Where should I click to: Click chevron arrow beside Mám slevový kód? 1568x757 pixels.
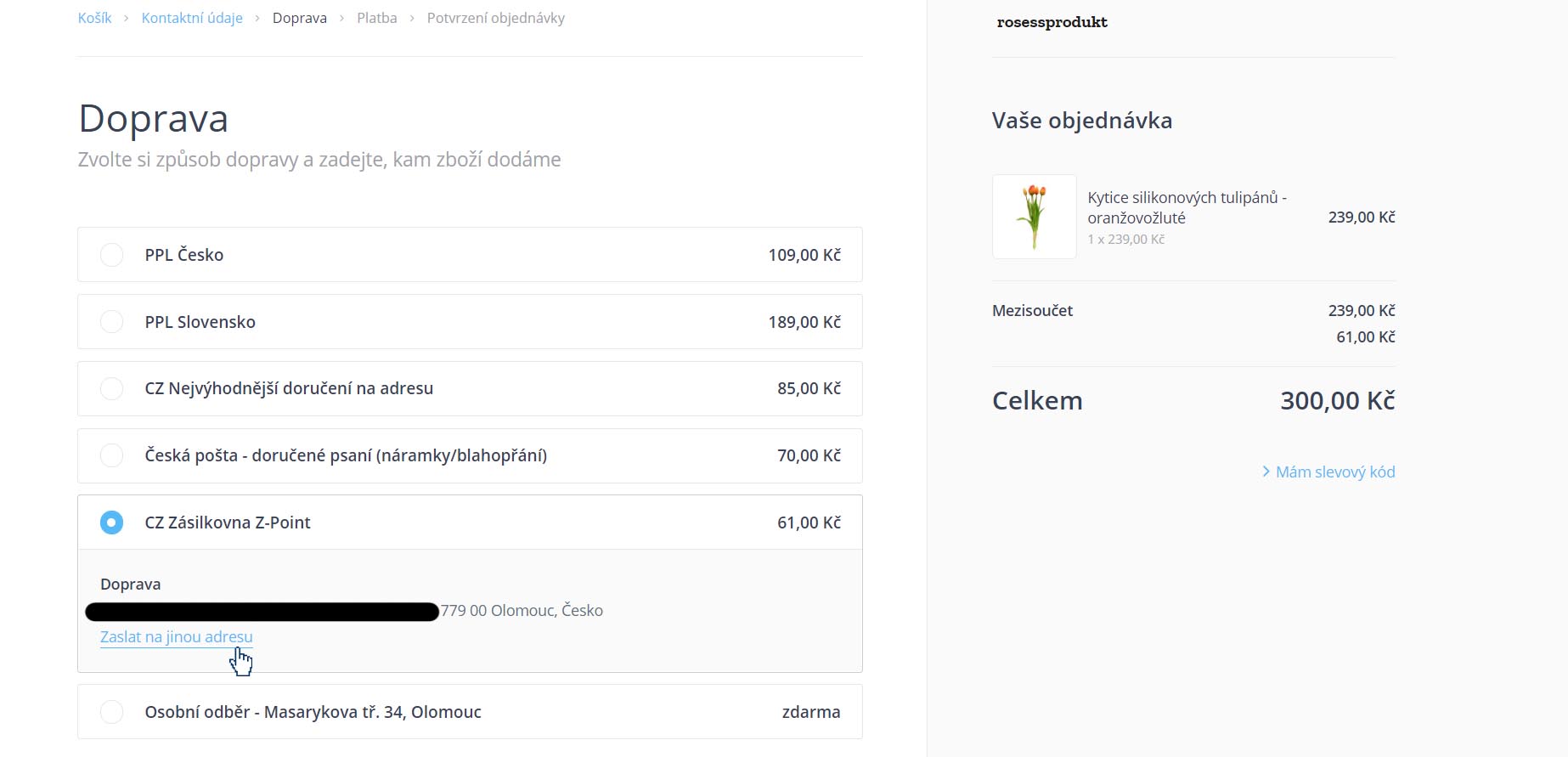(x=1266, y=472)
